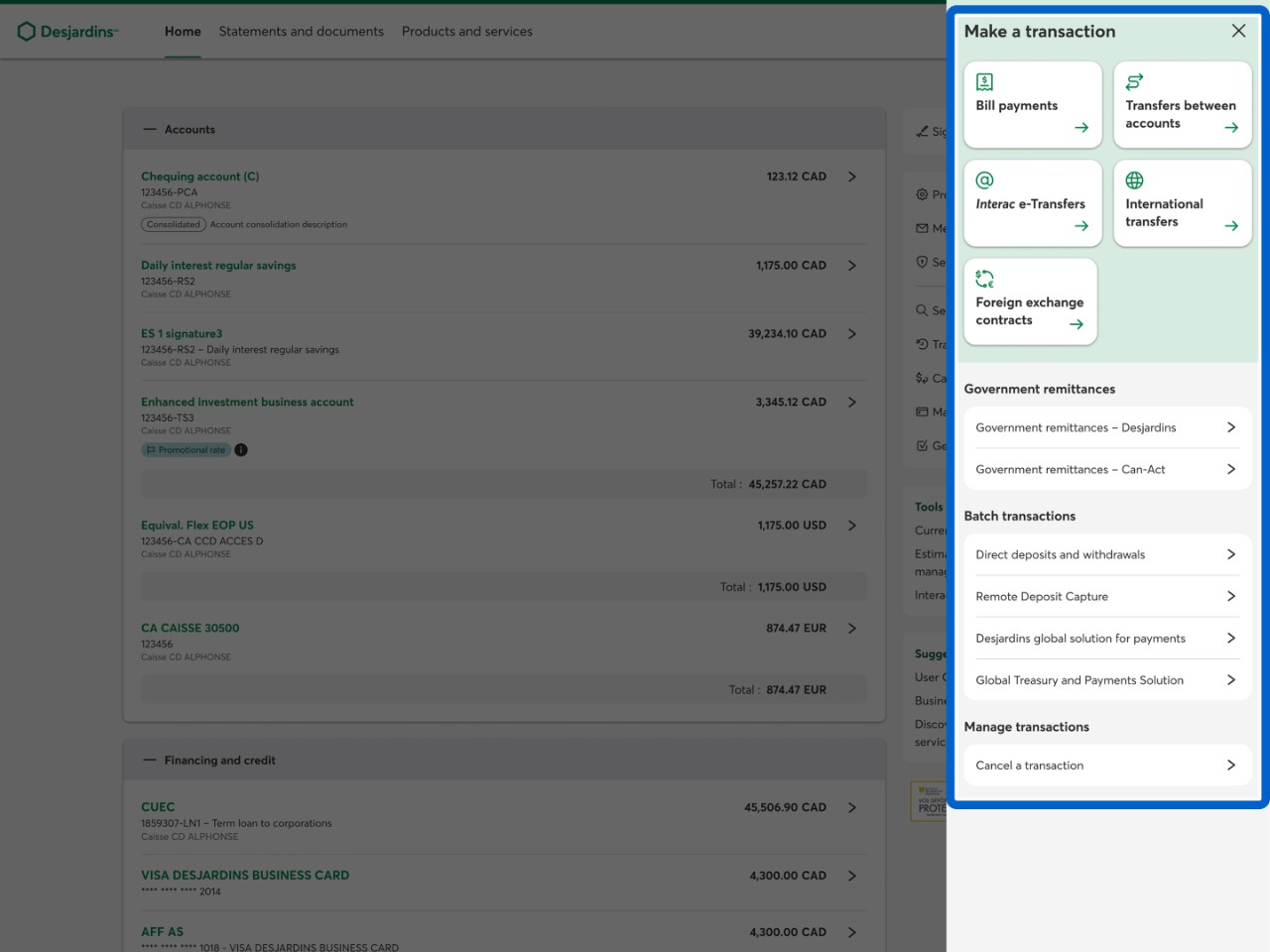The width and height of the screenshot is (1270, 952).
Task: Collapse the Financing and credit section
Action: 150,761
